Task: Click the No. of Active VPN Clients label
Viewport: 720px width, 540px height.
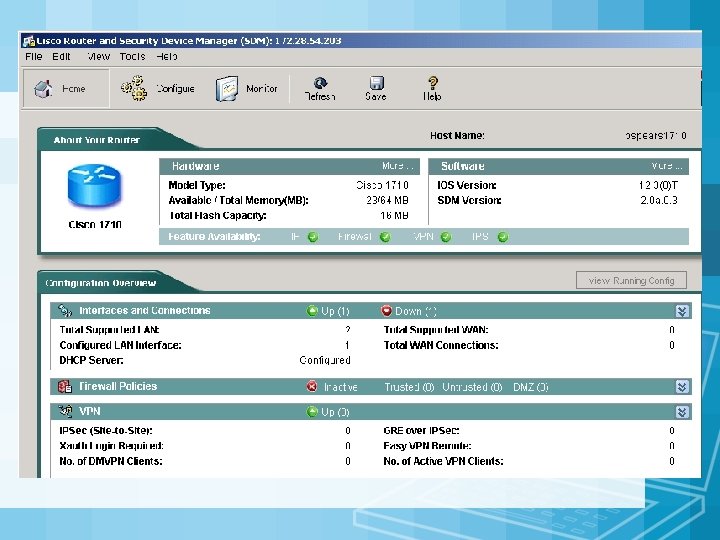Action: 443,461
